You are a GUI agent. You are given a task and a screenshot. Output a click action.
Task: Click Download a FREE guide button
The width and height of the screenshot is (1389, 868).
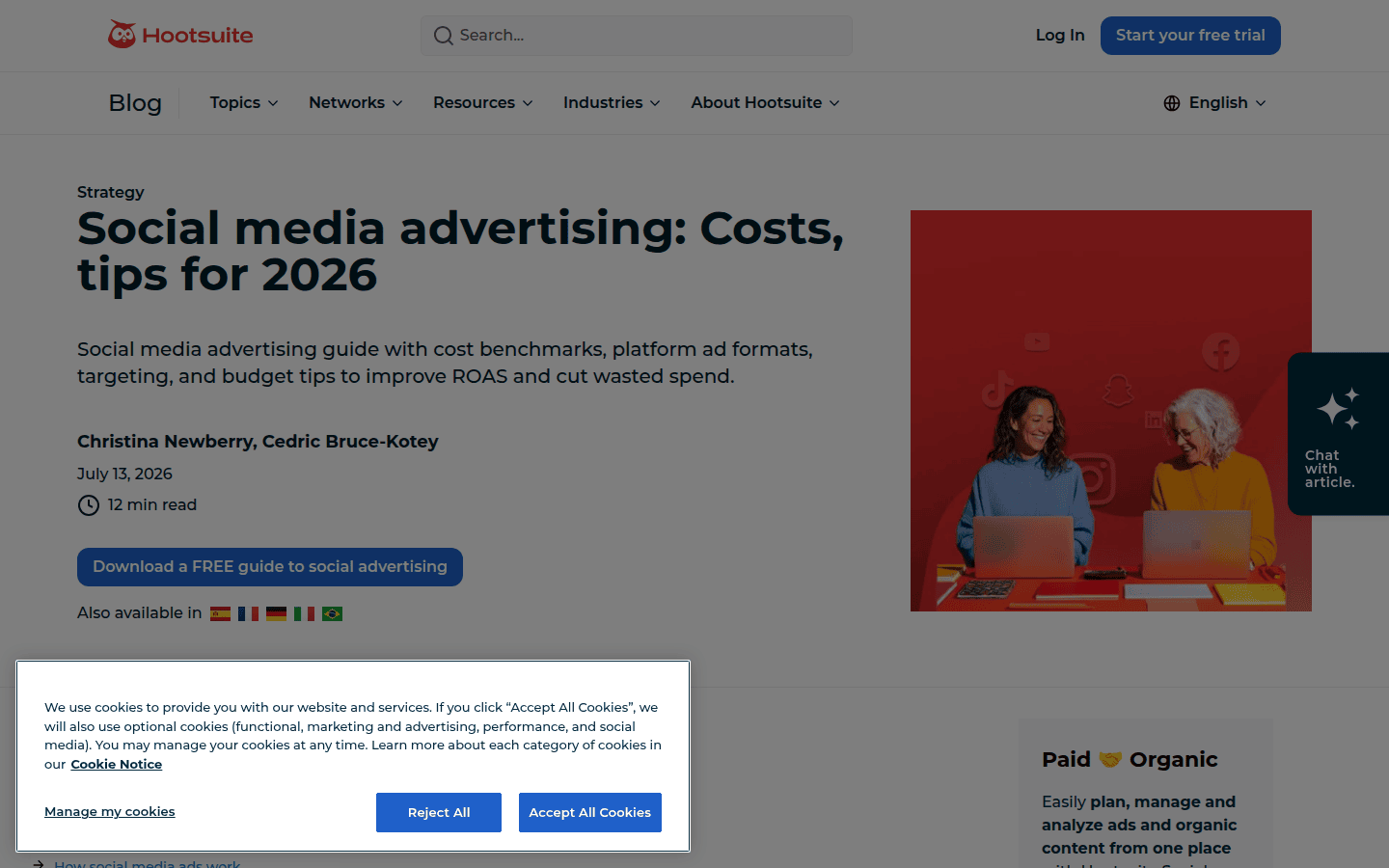270,567
